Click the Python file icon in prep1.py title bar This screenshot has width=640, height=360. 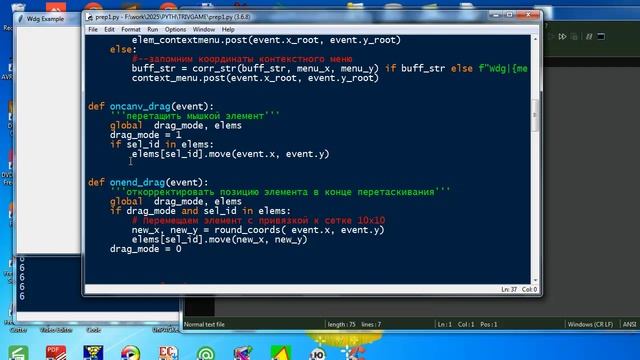pos(89,17)
